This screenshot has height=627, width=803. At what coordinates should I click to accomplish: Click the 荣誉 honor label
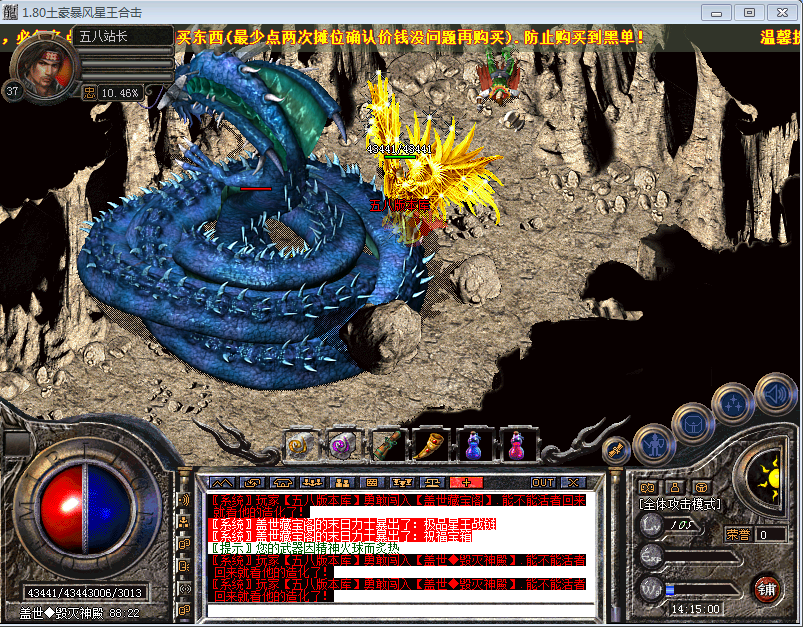(x=738, y=535)
